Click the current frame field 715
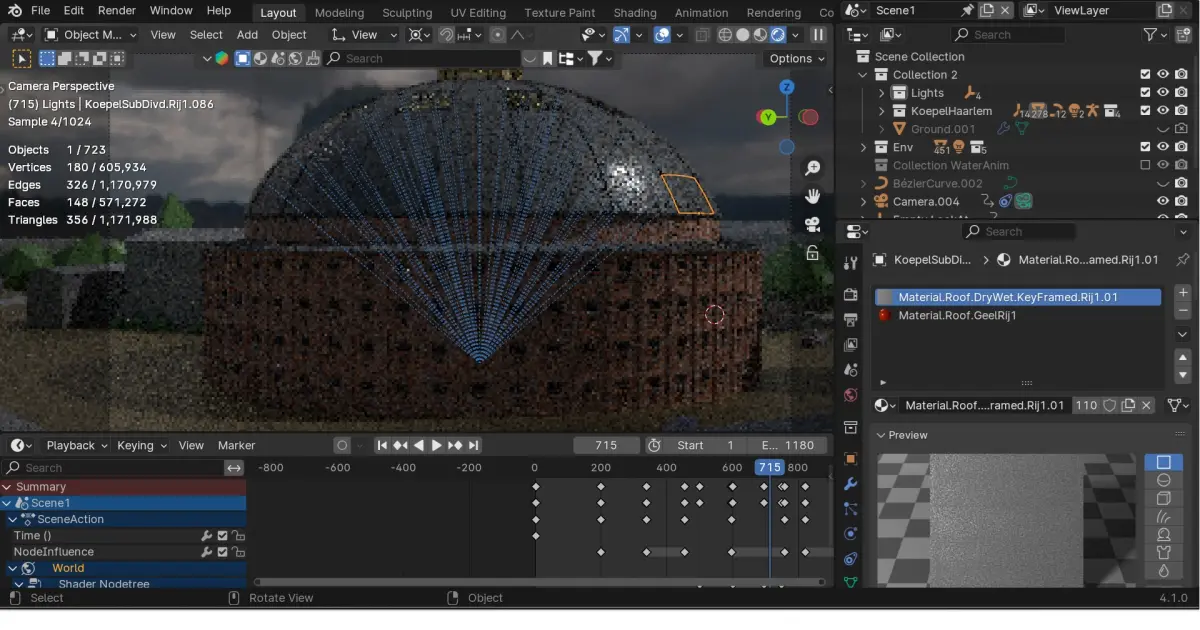This screenshot has width=1200, height=630. pyautogui.click(x=606, y=445)
